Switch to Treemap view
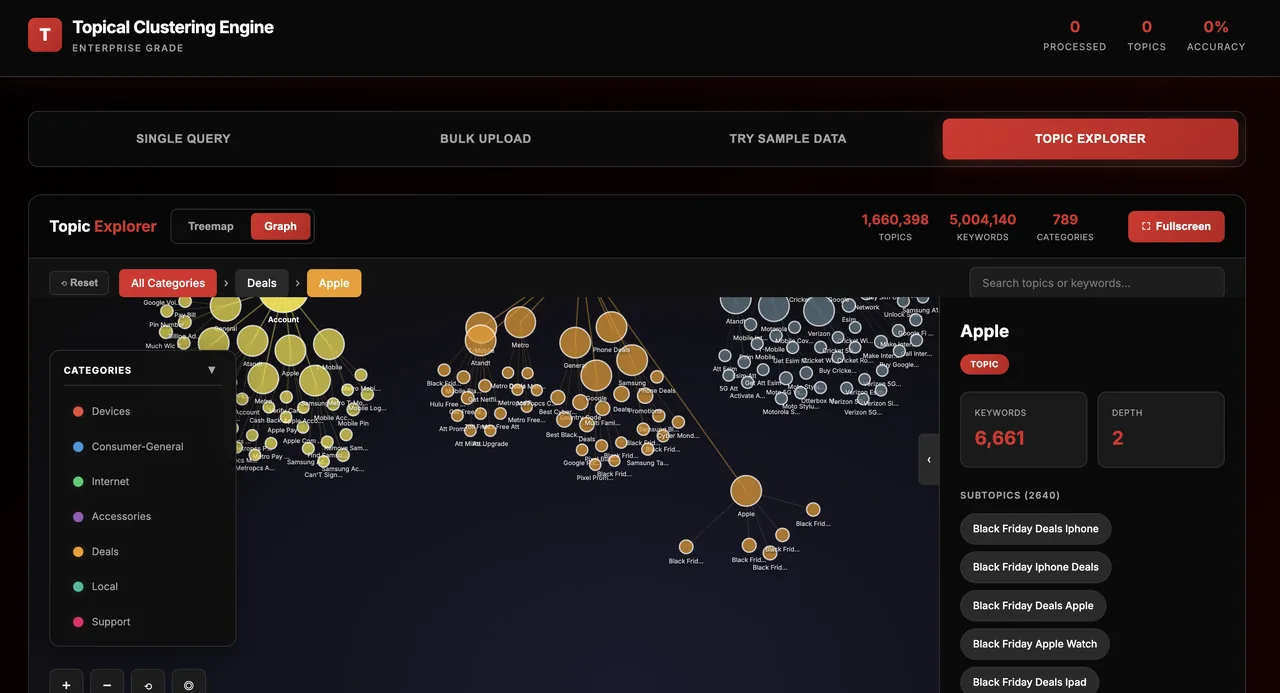Viewport: 1280px width, 693px height. [211, 226]
